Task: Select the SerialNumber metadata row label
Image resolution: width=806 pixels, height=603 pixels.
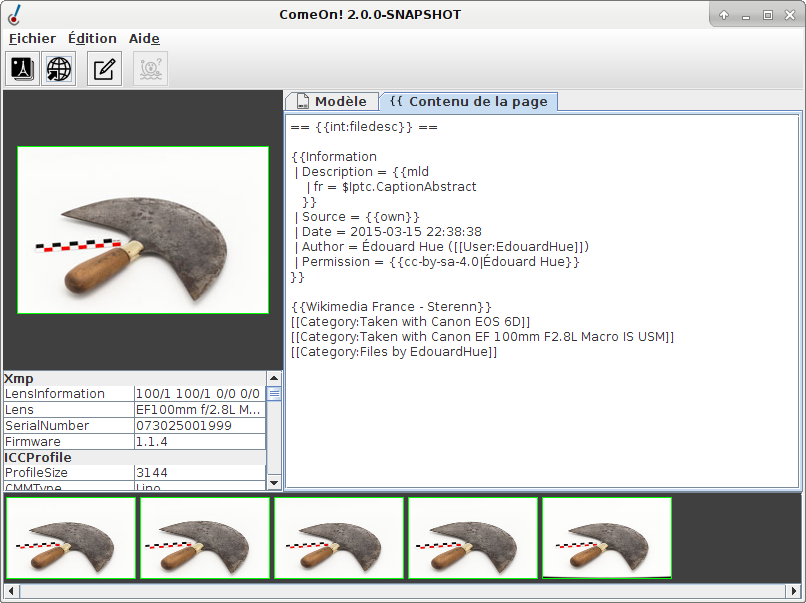Action: click(69, 426)
